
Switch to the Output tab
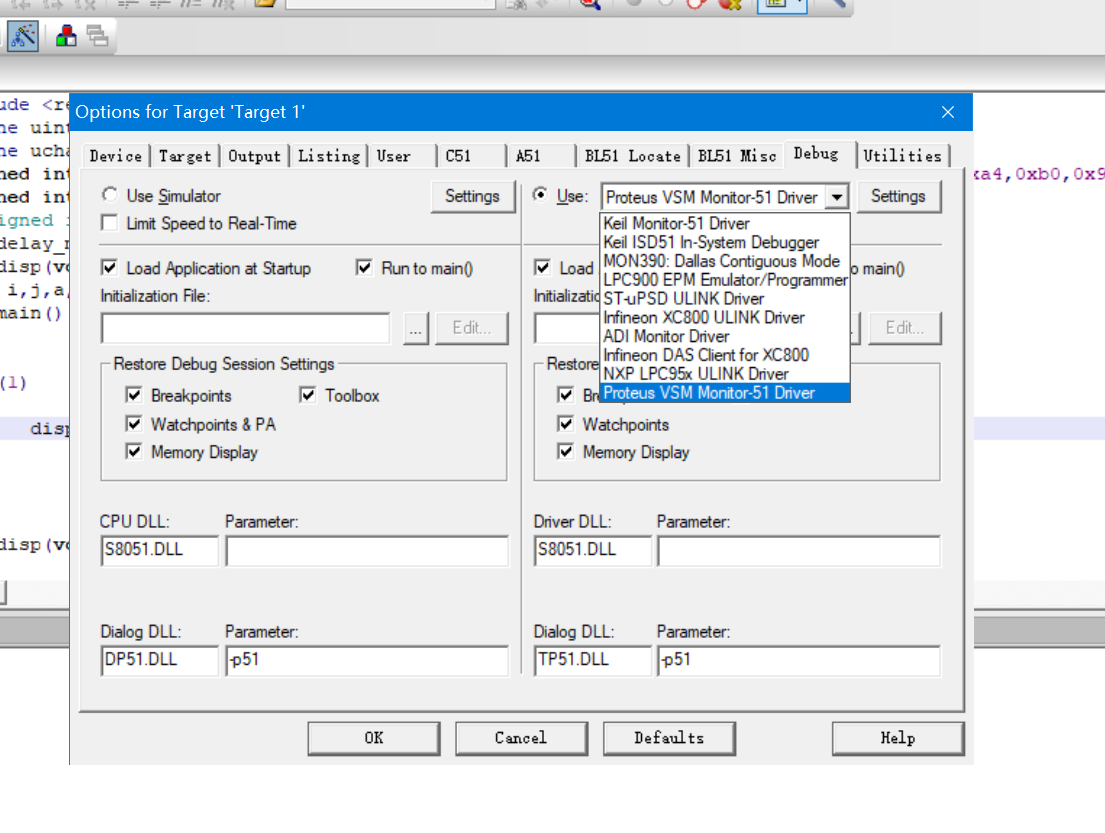tap(254, 156)
